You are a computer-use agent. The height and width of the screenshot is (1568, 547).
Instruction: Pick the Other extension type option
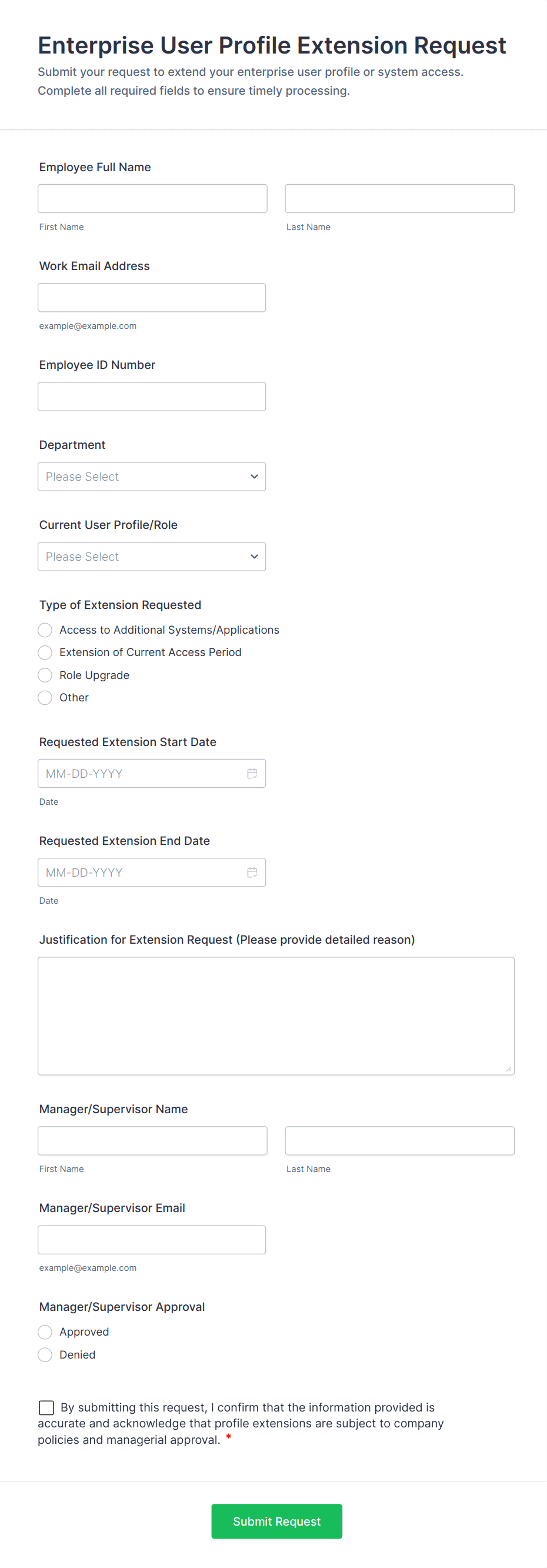point(45,698)
